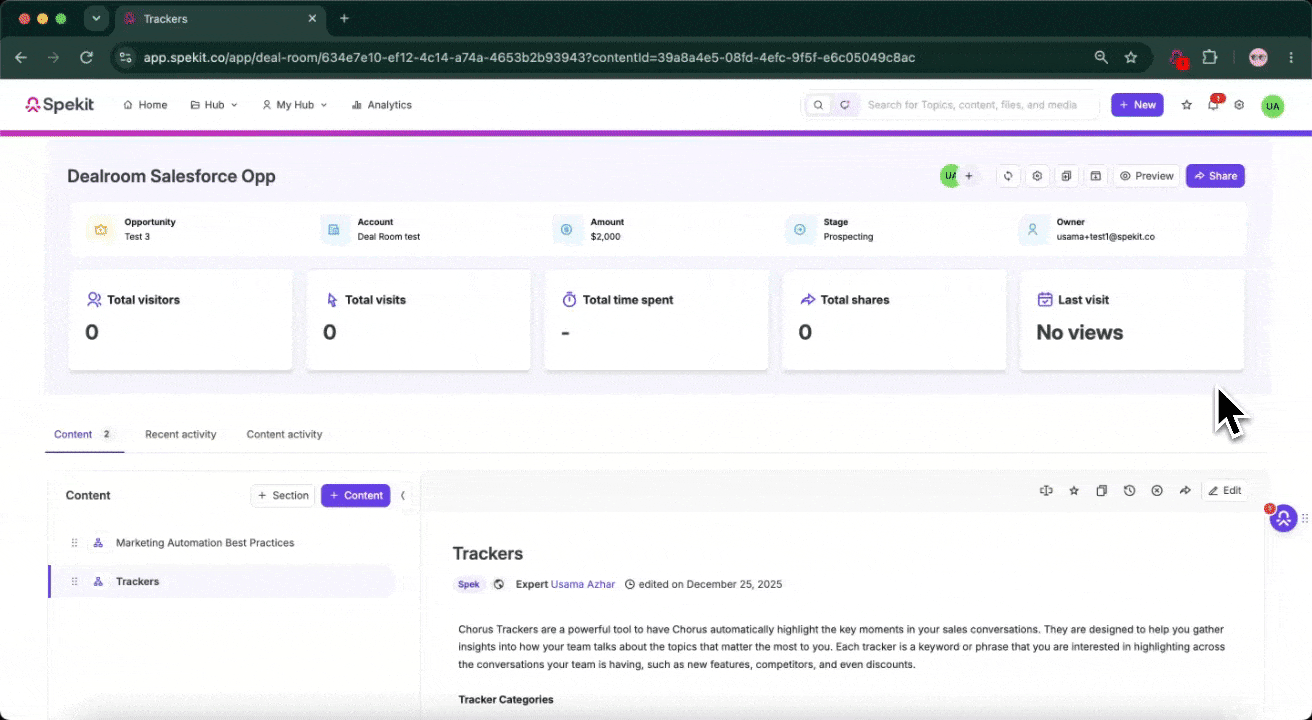Open the browser profile avatar
This screenshot has height=720, width=1312.
click(1259, 58)
